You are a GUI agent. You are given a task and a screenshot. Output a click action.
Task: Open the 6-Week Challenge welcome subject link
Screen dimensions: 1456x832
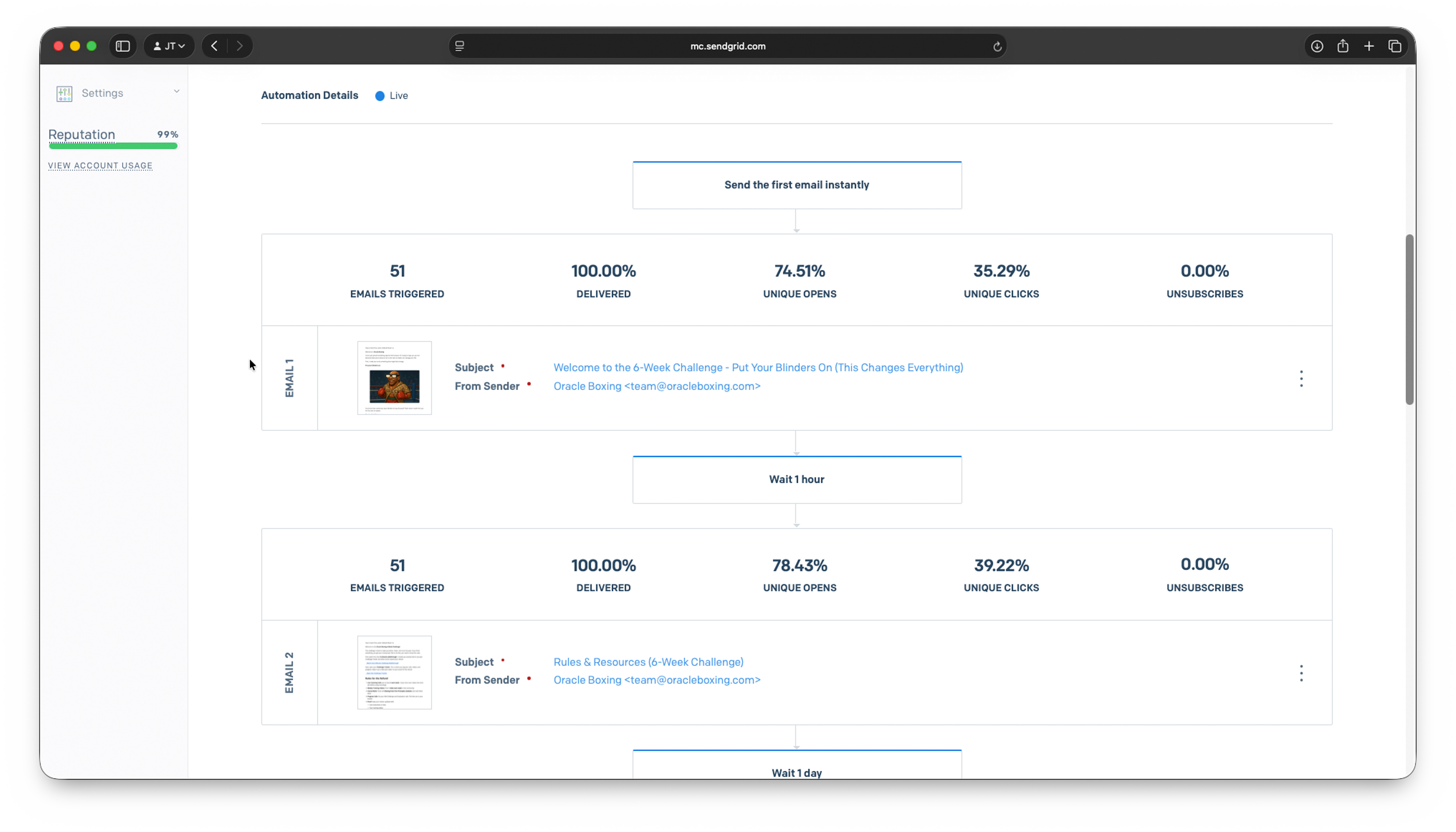point(758,367)
